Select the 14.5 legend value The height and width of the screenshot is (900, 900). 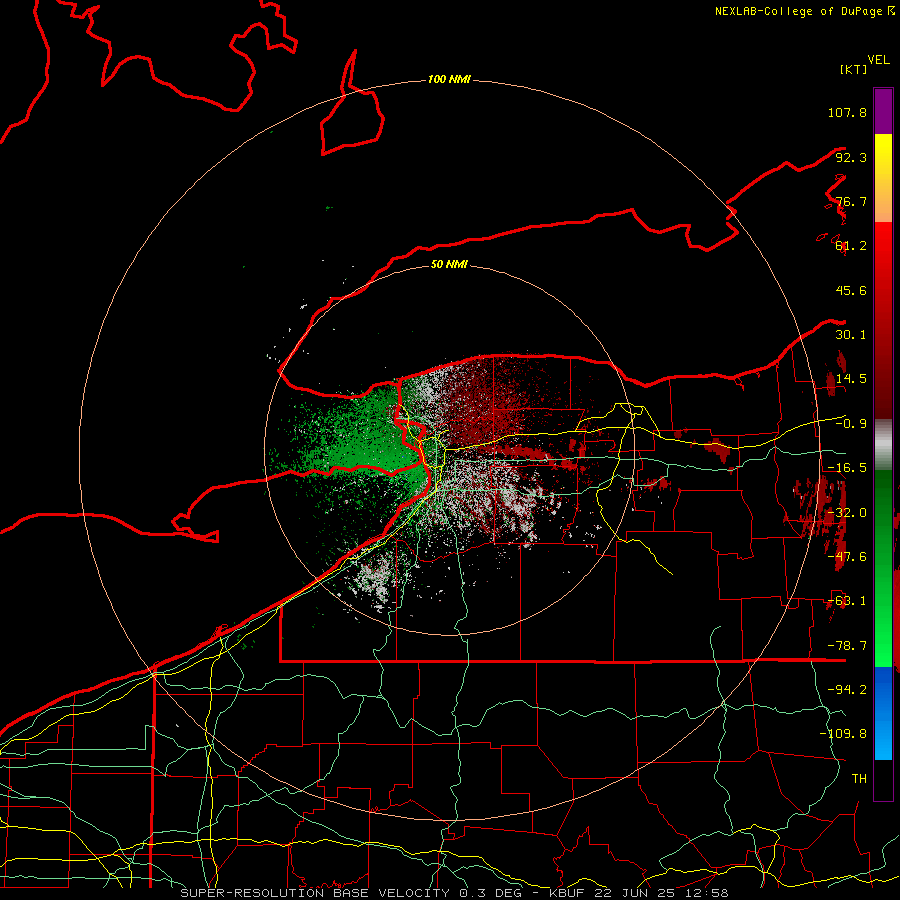pyautogui.click(x=851, y=379)
